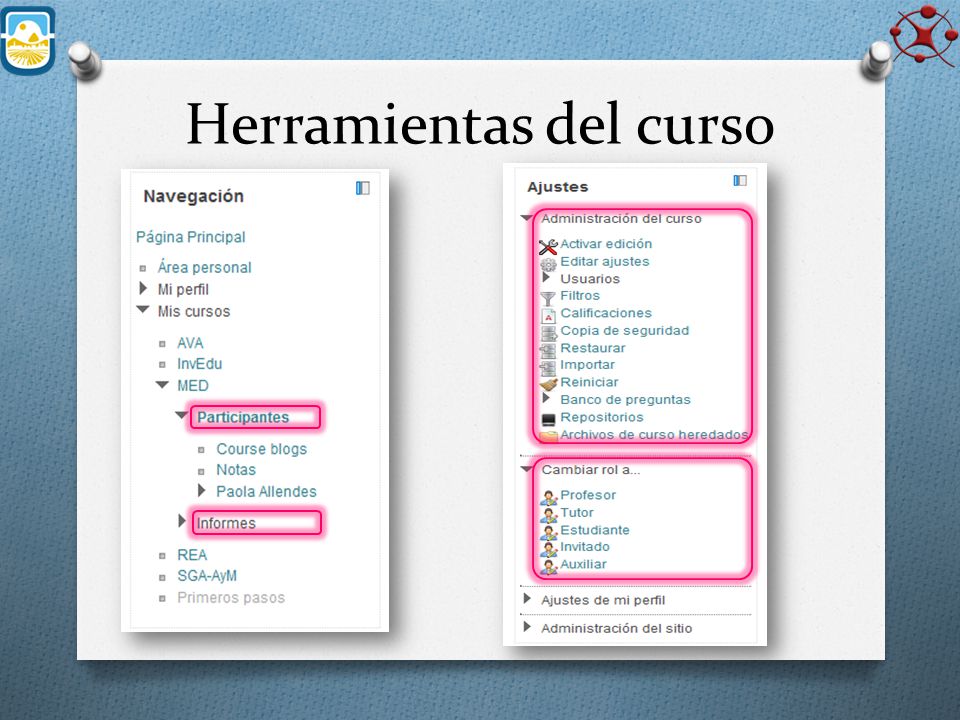The width and height of the screenshot is (960, 720).
Task: Expand the Mi perfil node
Action: click(143, 288)
